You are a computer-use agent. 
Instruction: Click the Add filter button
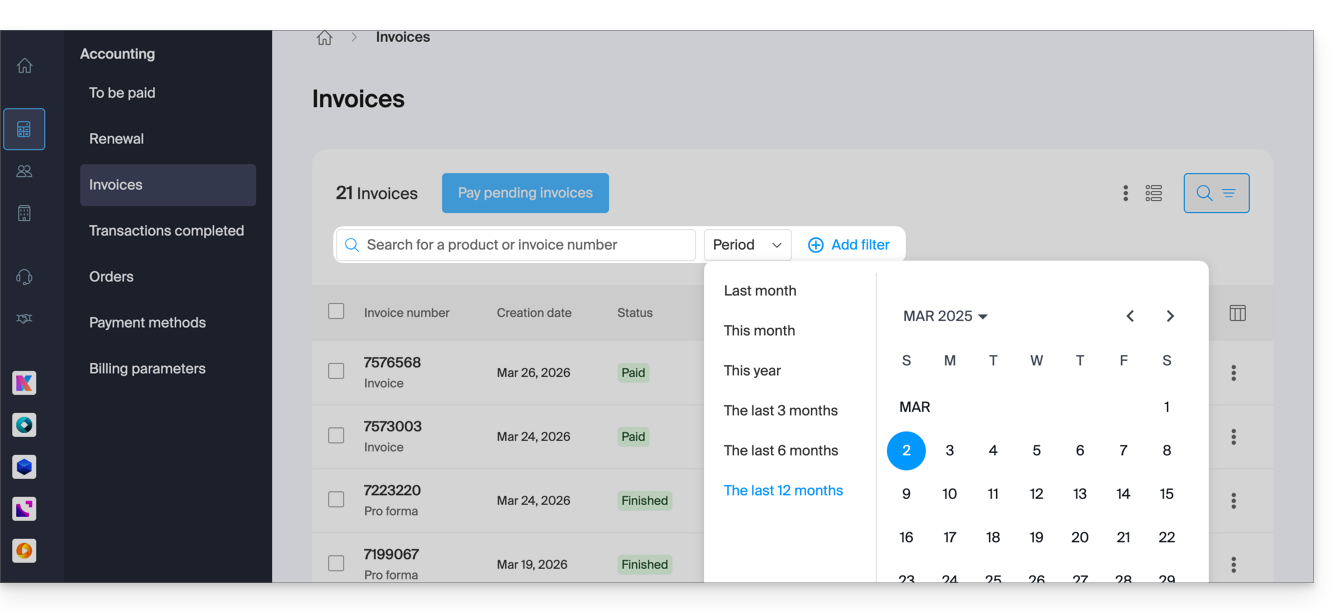click(849, 245)
